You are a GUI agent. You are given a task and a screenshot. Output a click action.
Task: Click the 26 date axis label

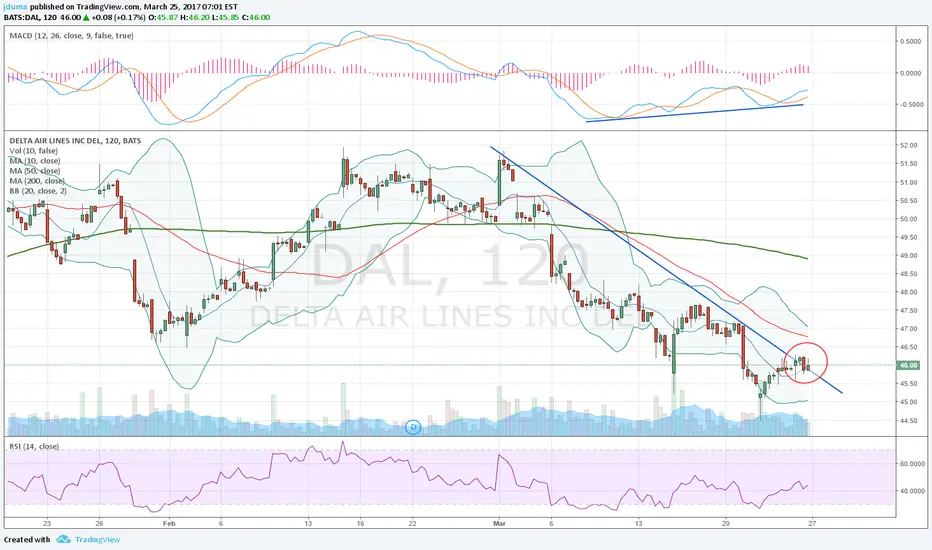(x=99, y=524)
